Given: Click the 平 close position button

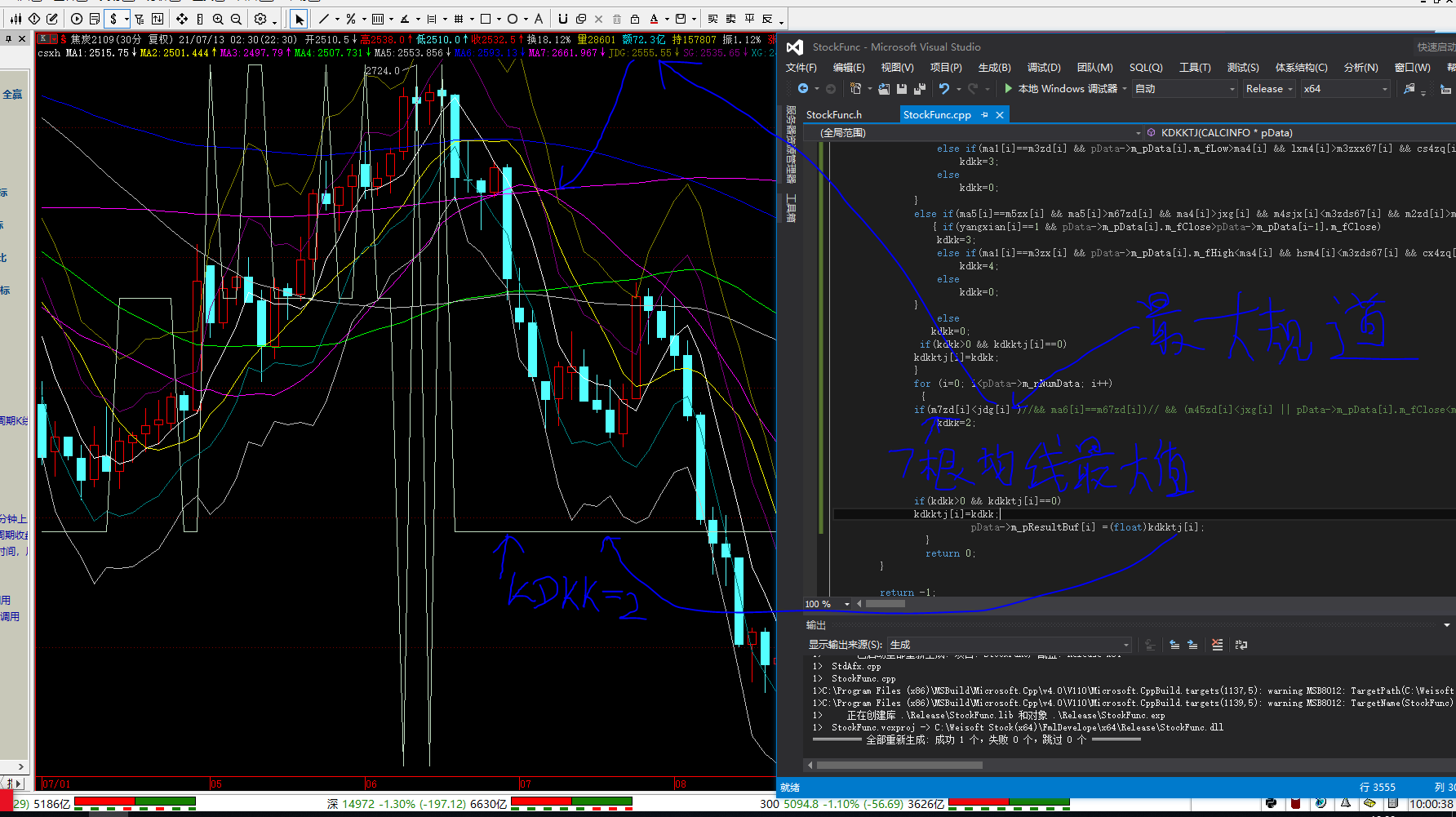Looking at the screenshot, I should (x=749, y=19).
